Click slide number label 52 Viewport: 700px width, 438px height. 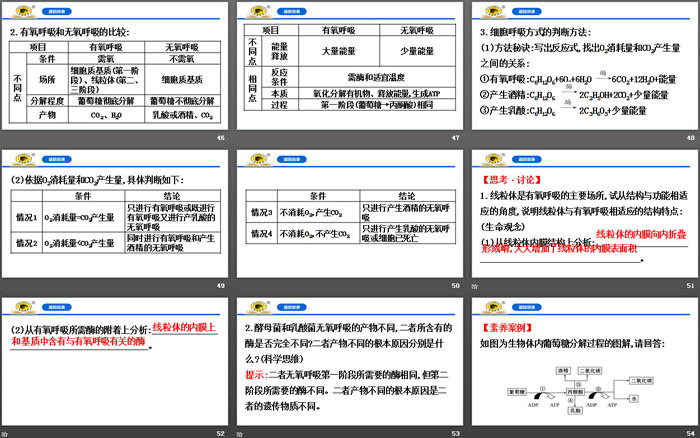coord(221,433)
